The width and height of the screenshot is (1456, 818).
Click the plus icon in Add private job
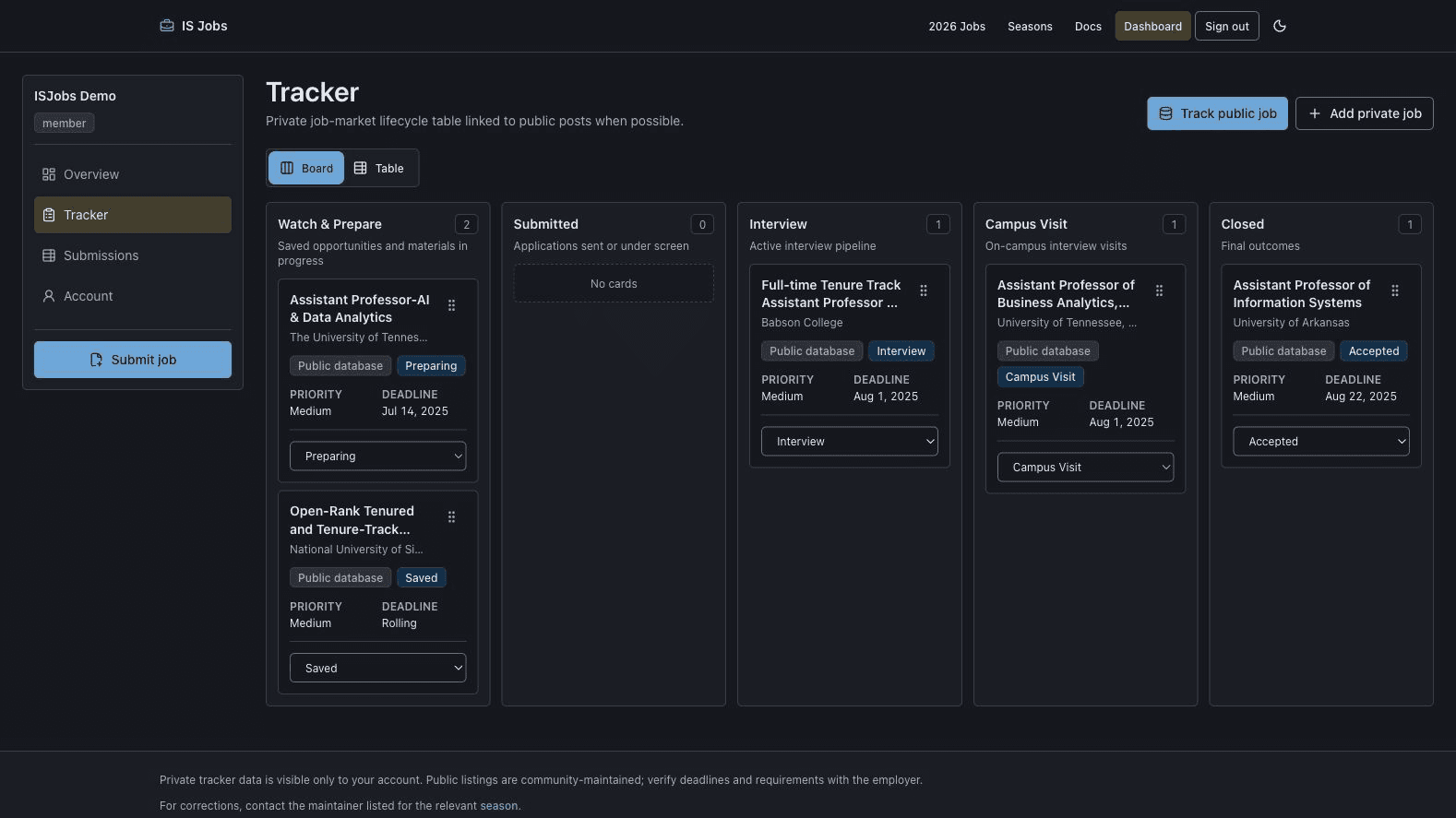pyautogui.click(x=1315, y=113)
